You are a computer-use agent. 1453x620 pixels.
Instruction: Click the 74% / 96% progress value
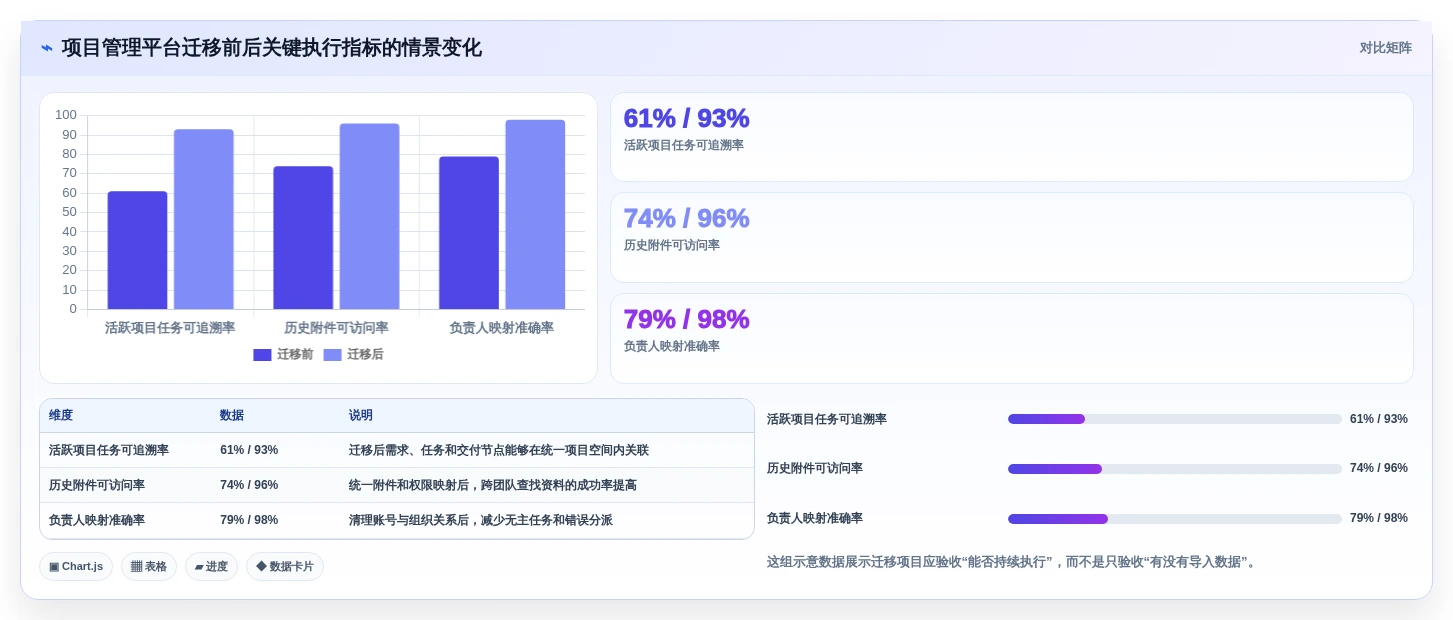click(1379, 469)
